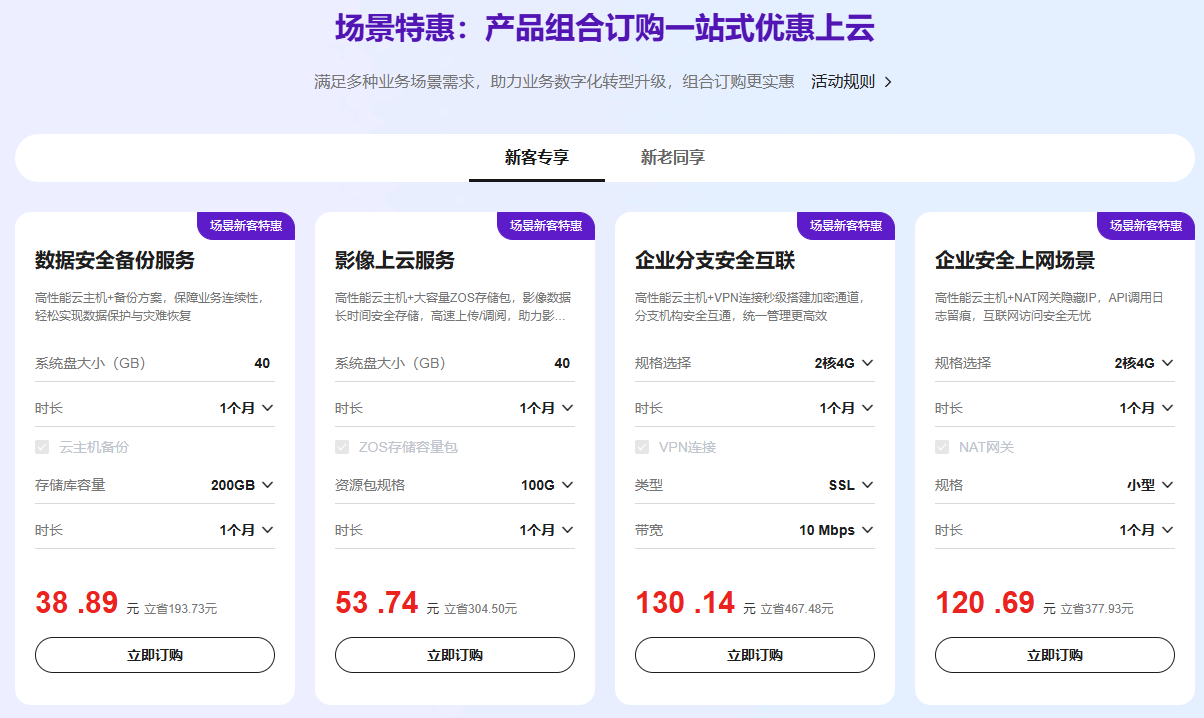Click the 立省467.48元 savings text
Screen dimensions: 1204x718
click(x=797, y=608)
